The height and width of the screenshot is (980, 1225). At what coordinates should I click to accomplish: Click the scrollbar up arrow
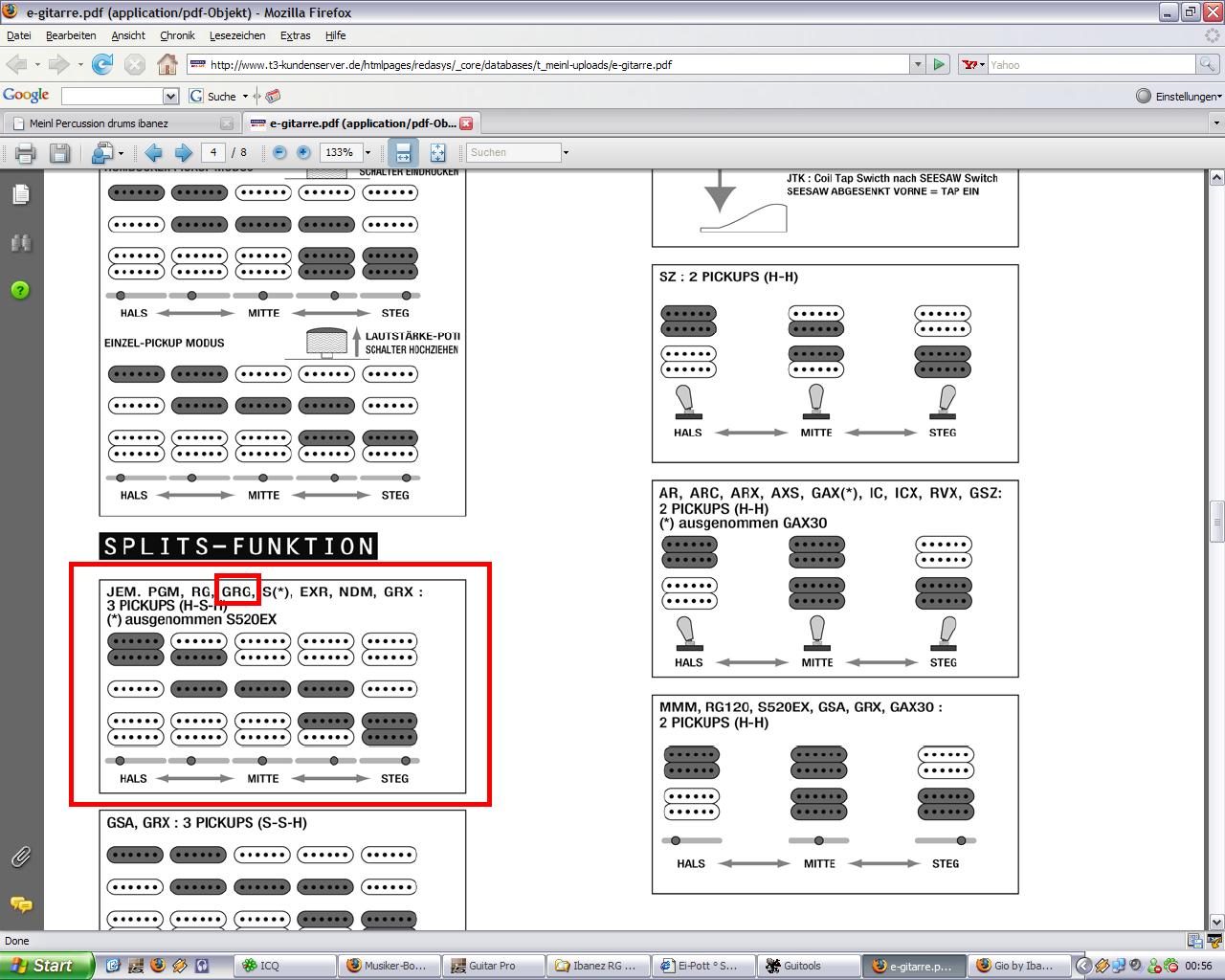(1216, 178)
